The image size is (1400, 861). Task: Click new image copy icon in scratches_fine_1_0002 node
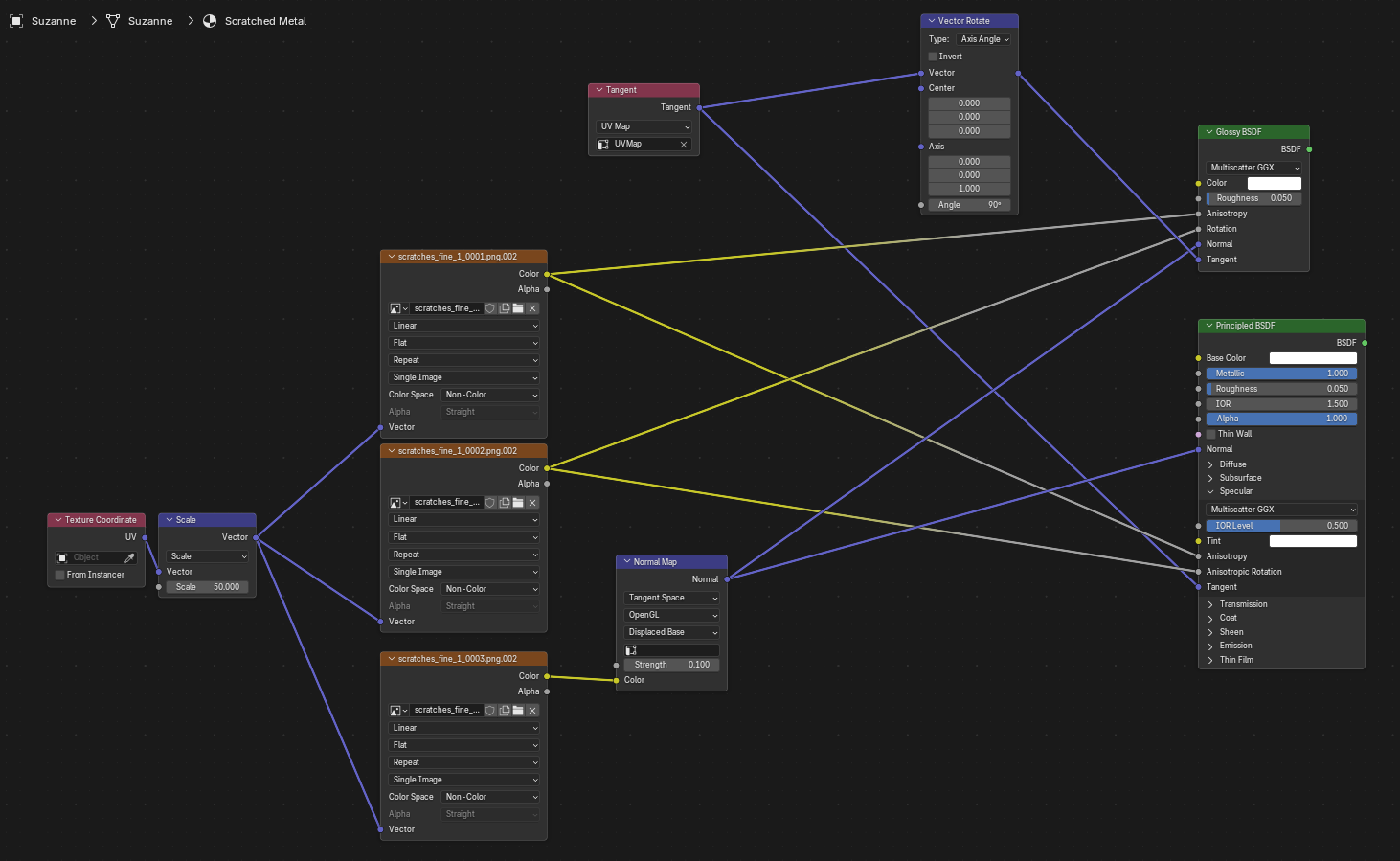click(x=505, y=503)
